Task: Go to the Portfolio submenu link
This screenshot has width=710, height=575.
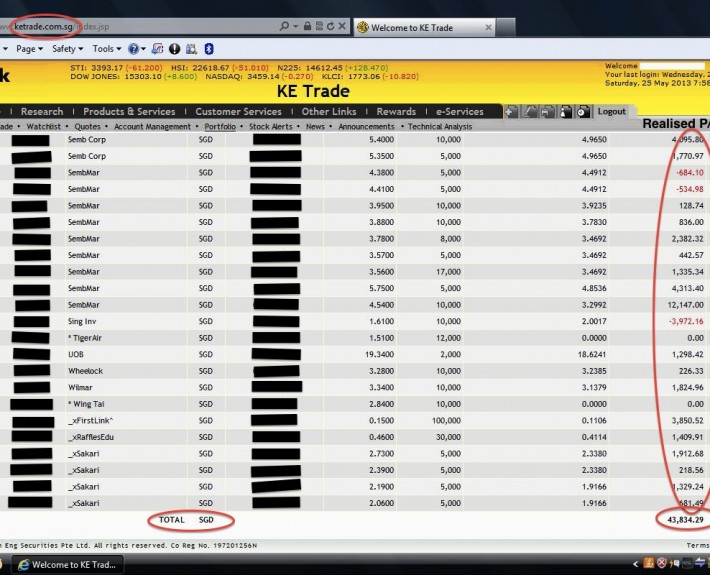Action: pos(220,127)
